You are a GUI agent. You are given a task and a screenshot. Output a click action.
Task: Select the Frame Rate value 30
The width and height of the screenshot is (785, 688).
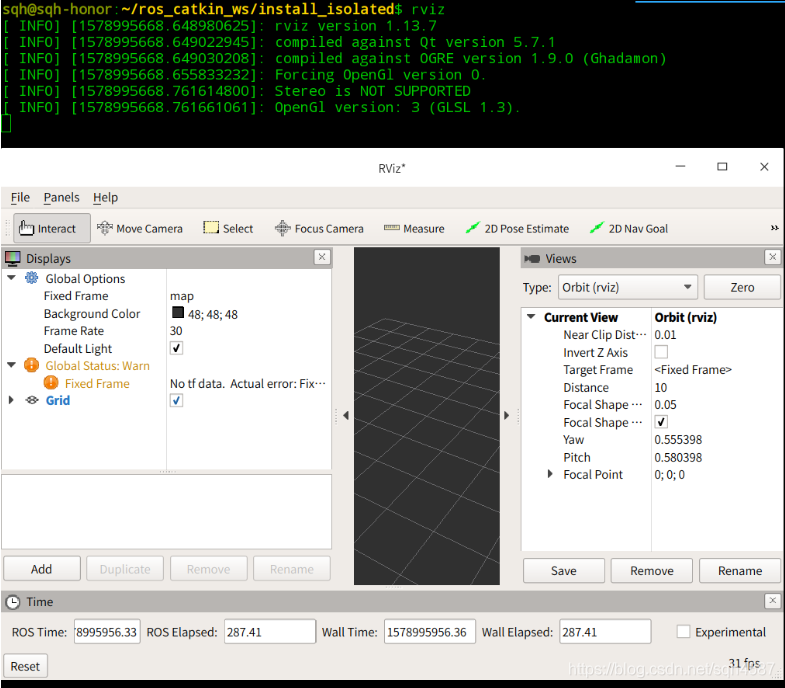click(176, 330)
